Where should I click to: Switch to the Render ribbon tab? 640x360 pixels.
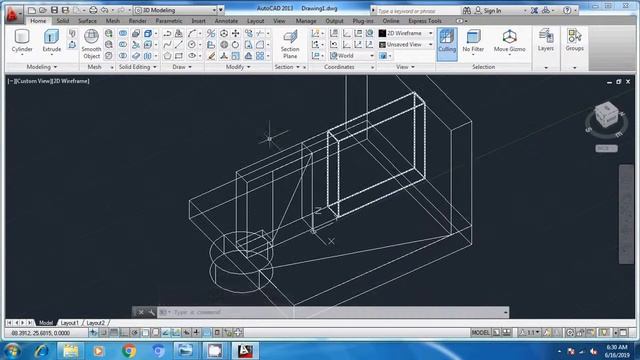click(x=138, y=21)
